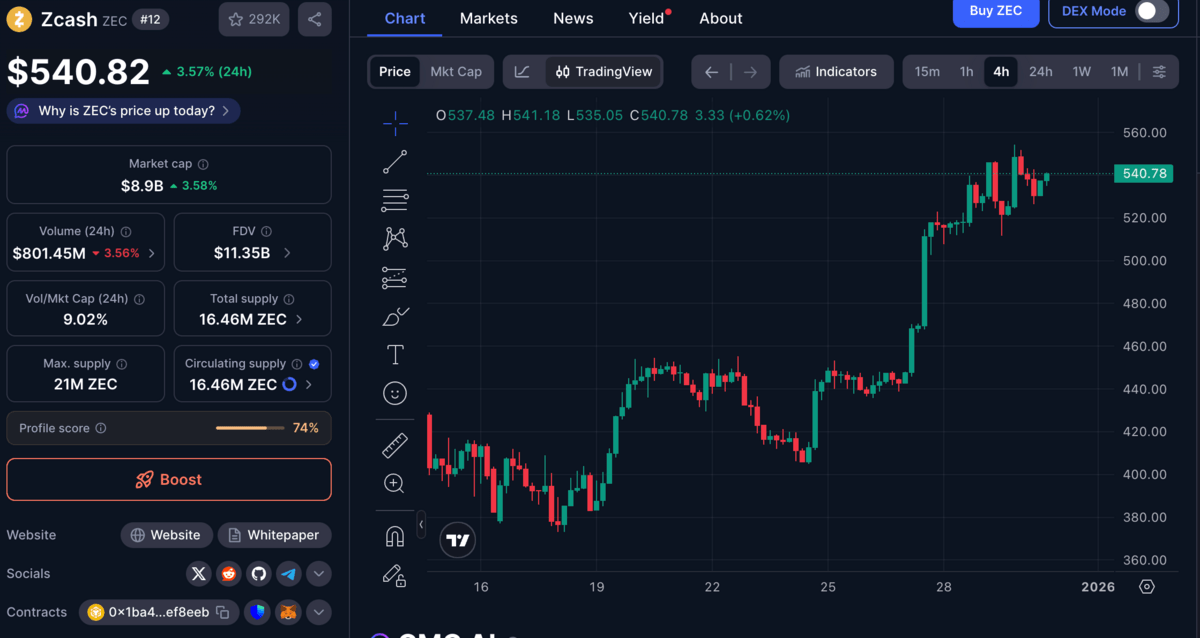Open Zcash on X via its social icon
1200x638 pixels.
point(198,574)
